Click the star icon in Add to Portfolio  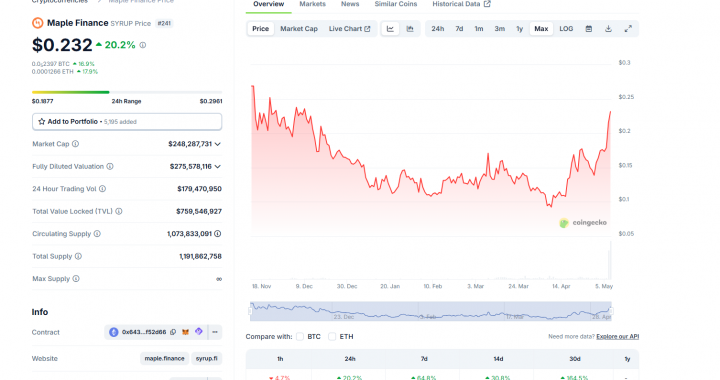coord(42,122)
